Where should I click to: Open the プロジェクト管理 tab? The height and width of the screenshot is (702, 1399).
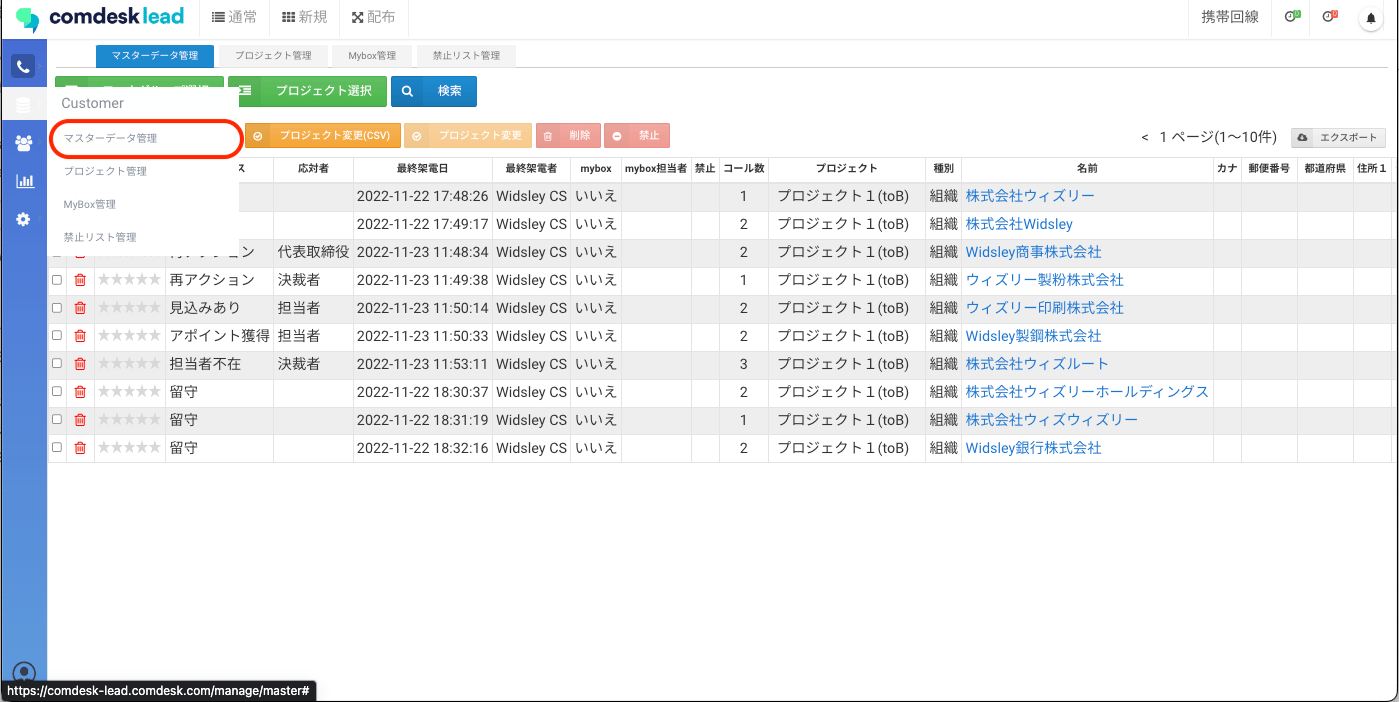(273, 56)
